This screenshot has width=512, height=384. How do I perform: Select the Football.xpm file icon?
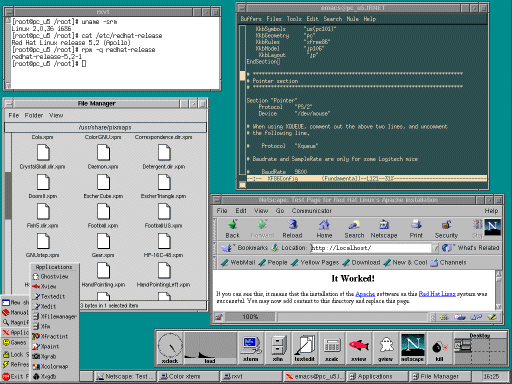point(103,212)
